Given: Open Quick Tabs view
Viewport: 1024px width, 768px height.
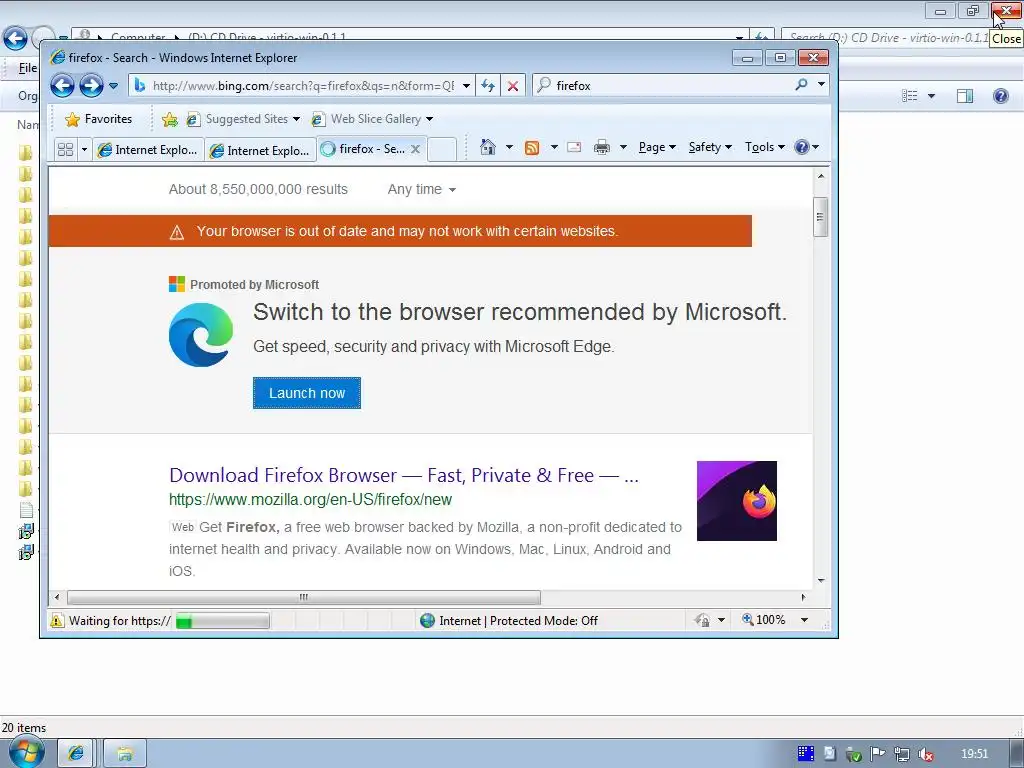Looking at the screenshot, I should (x=65, y=150).
